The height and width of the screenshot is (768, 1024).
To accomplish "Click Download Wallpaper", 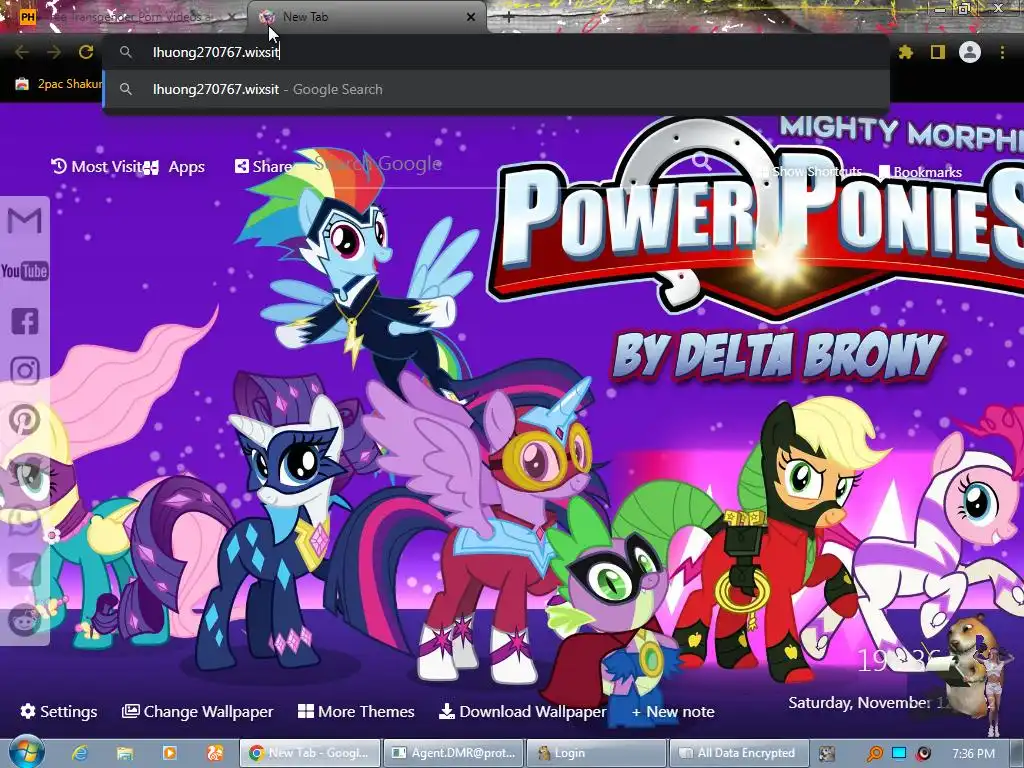I will tap(522, 711).
